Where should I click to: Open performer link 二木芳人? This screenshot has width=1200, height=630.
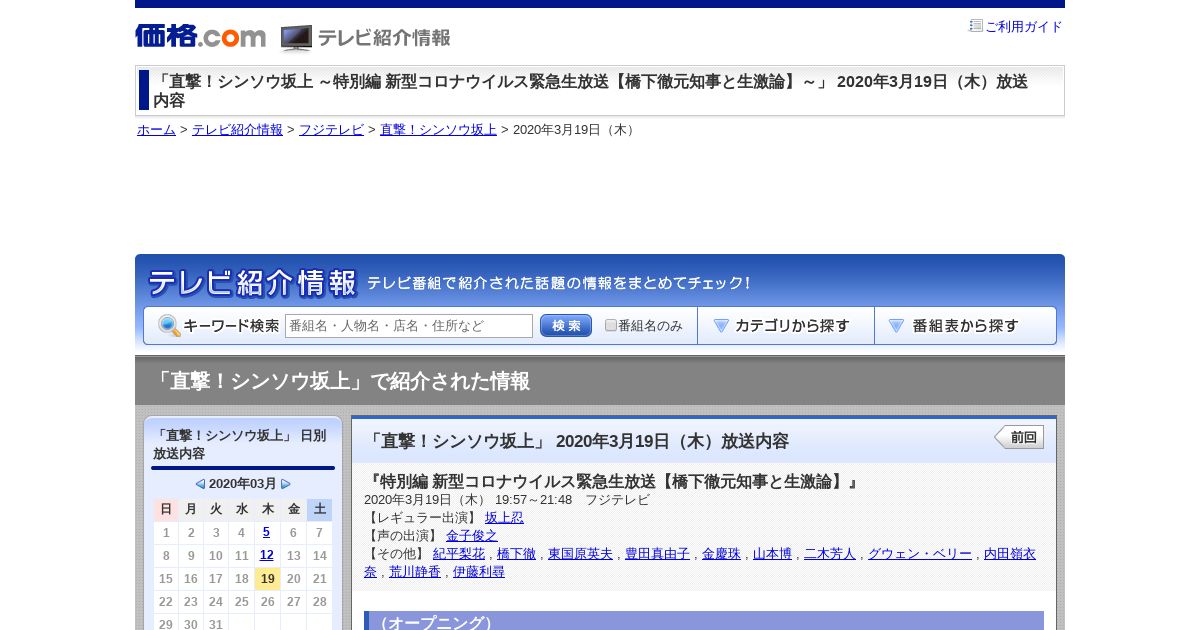[x=830, y=554]
